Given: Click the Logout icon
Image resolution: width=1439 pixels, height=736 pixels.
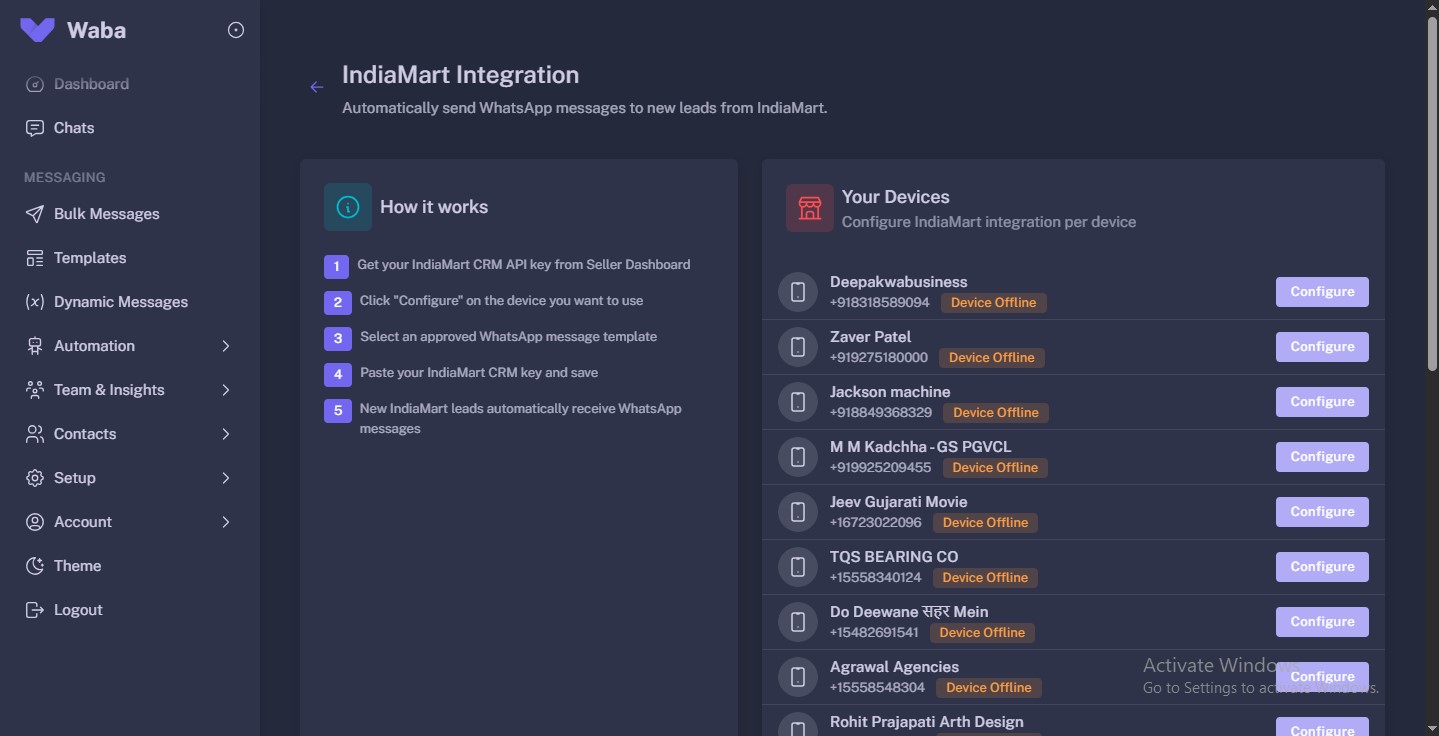Looking at the screenshot, I should pos(33,609).
